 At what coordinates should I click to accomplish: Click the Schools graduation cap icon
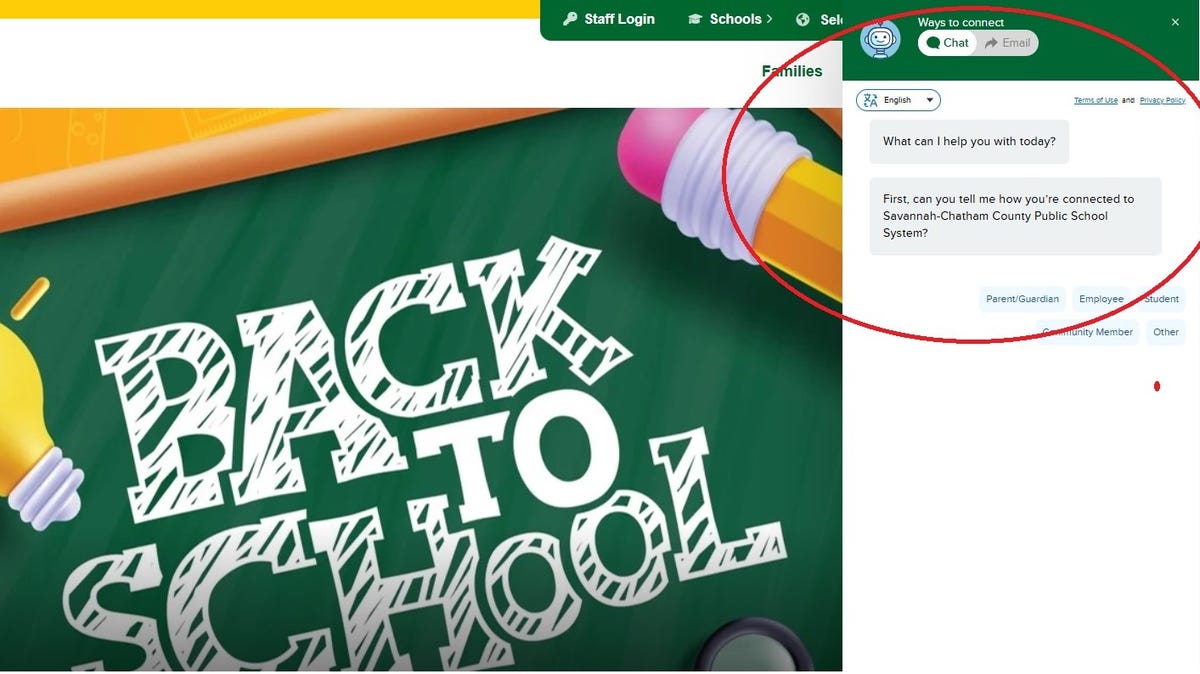pyautogui.click(x=695, y=19)
